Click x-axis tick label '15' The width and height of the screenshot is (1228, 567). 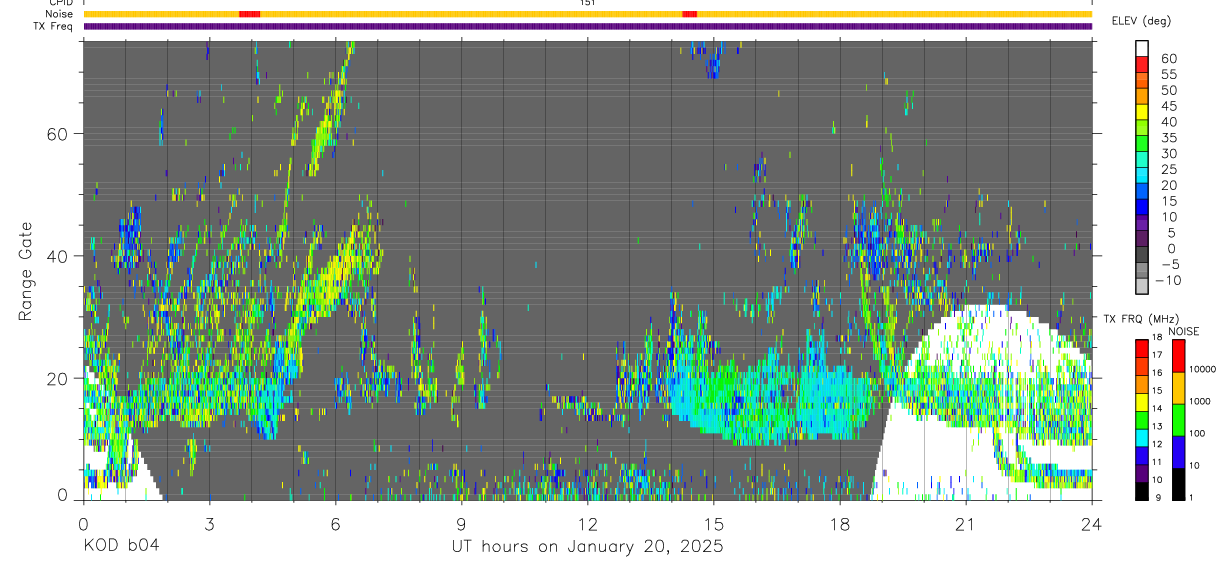tap(713, 523)
